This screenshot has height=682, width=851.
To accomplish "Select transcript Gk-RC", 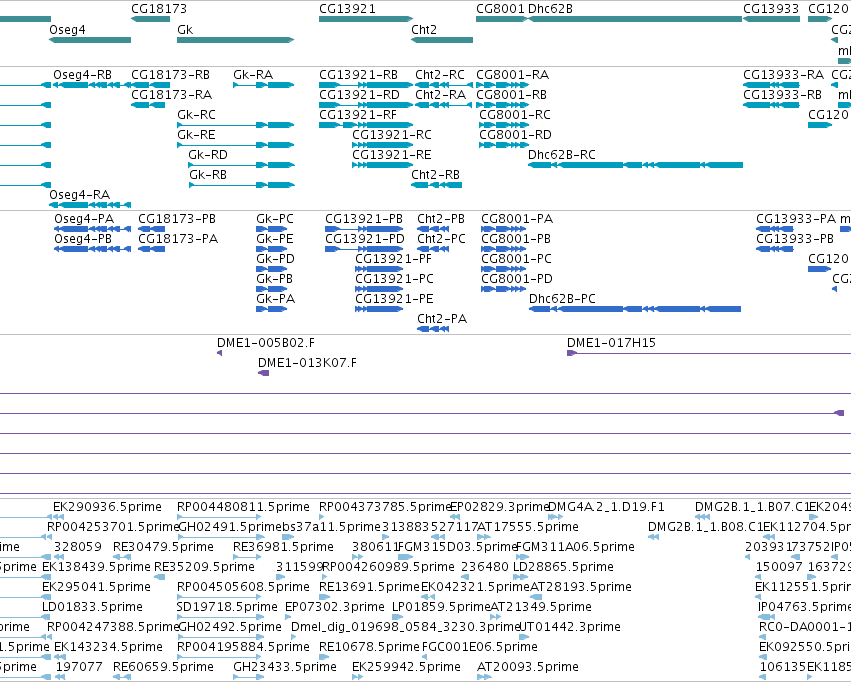I will click(196, 114).
